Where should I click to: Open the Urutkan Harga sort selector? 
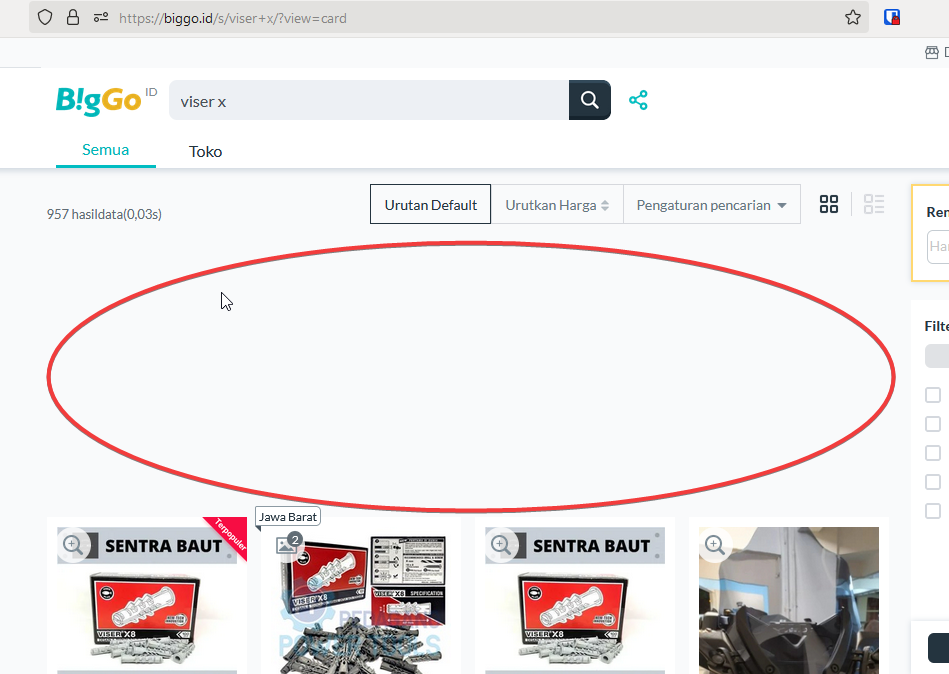[557, 204]
